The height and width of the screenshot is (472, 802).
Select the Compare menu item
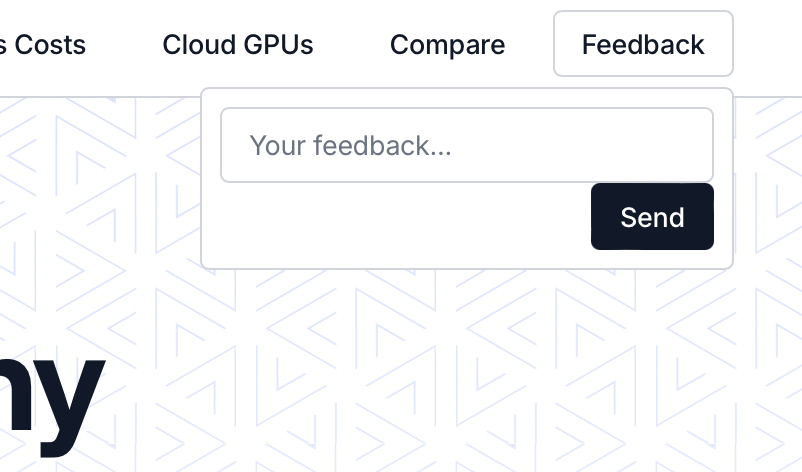[x=447, y=45]
